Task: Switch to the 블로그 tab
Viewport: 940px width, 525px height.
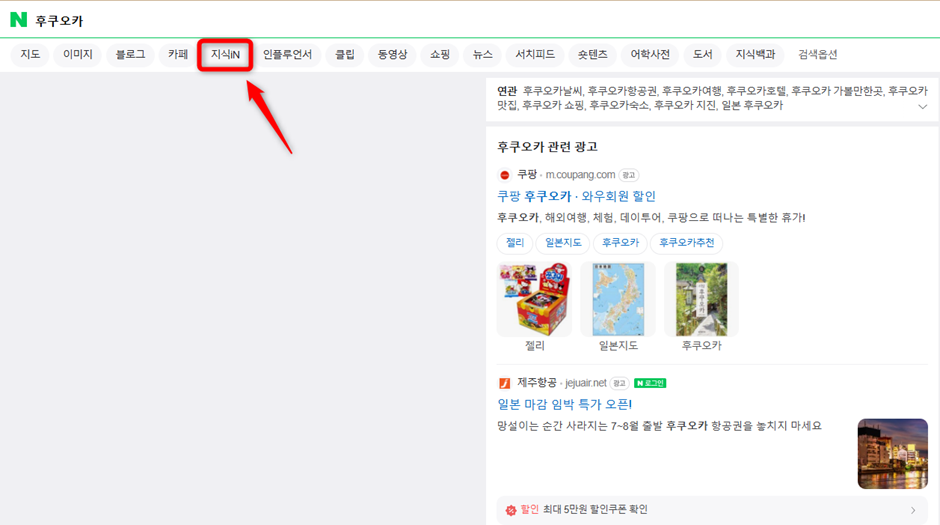Action: pyautogui.click(x=130, y=54)
